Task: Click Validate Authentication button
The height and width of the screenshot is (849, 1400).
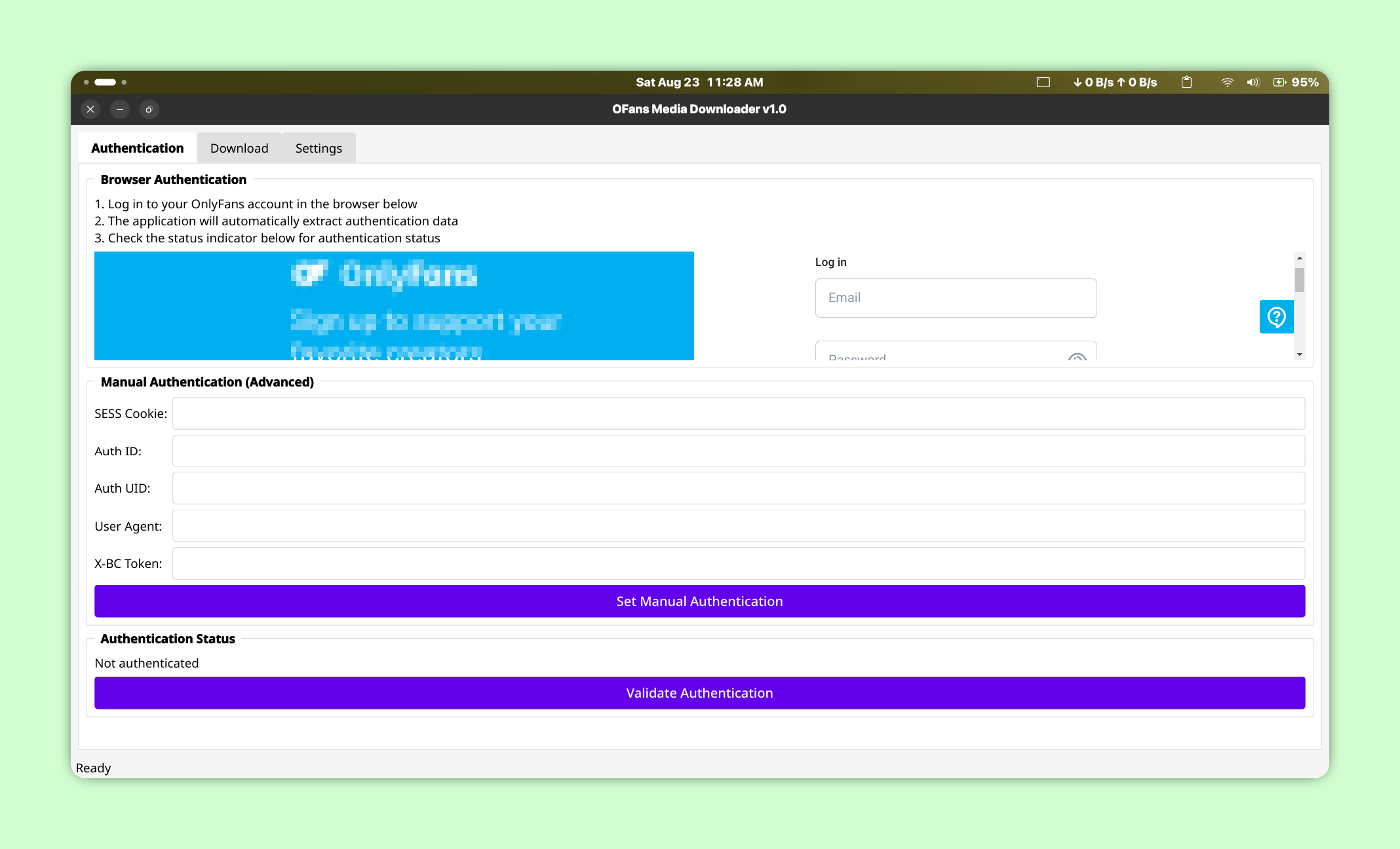Action: [x=699, y=693]
